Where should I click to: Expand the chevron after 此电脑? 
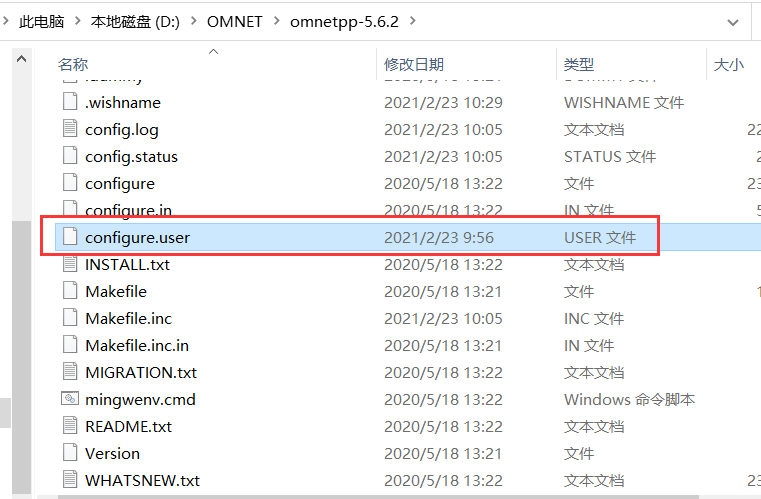(x=77, y=21)
